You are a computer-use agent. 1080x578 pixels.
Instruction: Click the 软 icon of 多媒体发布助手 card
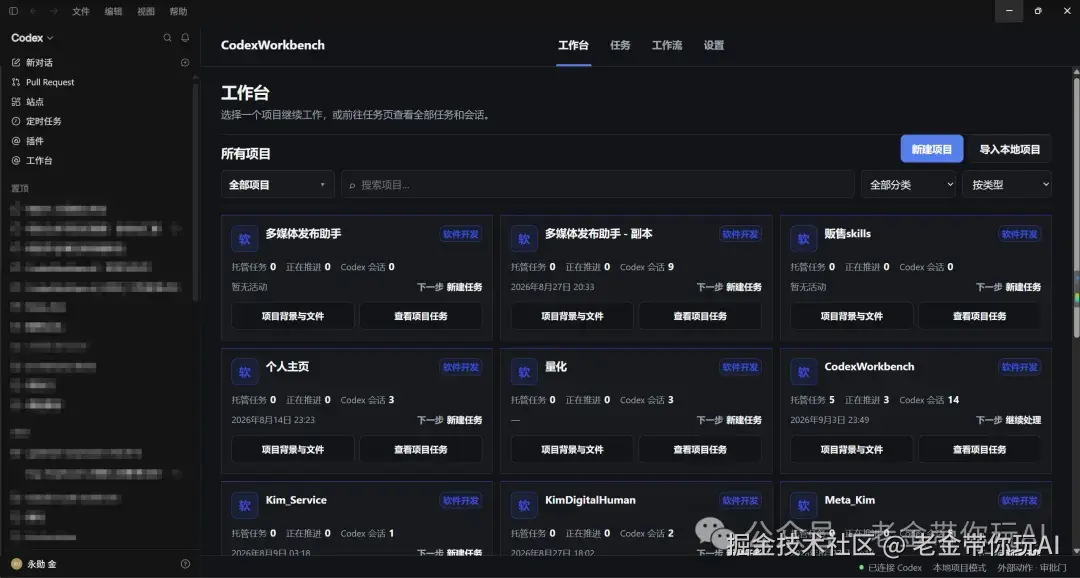(245, 239)
